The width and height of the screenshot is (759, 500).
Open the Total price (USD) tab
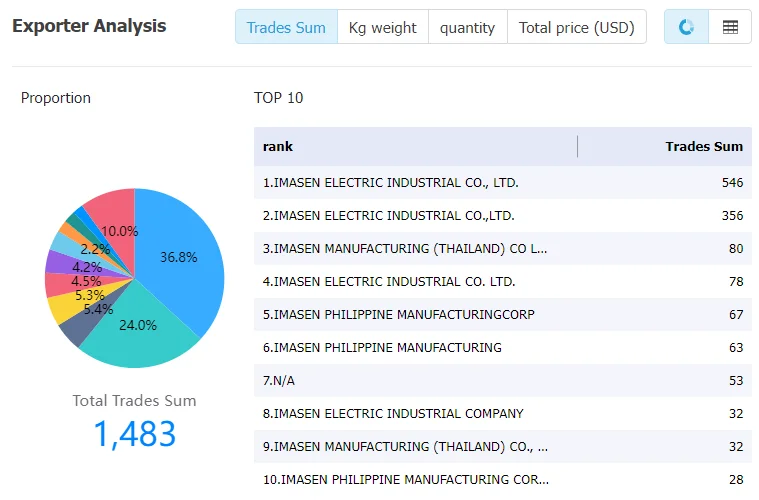(577, 27)
